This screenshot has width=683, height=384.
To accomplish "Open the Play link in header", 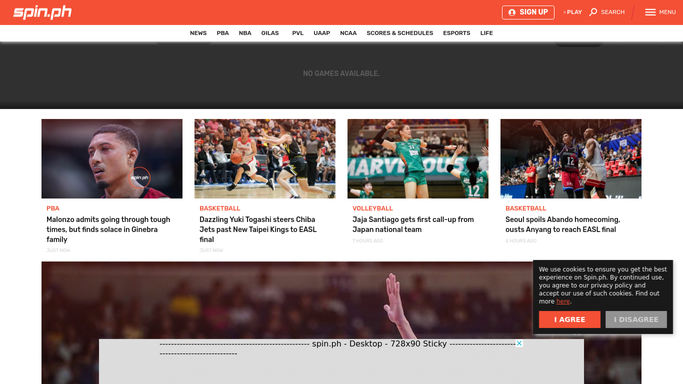I will (573, 12).
